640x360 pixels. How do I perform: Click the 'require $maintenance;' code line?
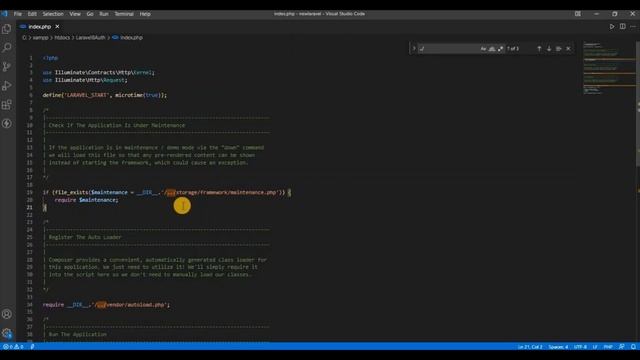pyautogui.click(x=86, y=200)
